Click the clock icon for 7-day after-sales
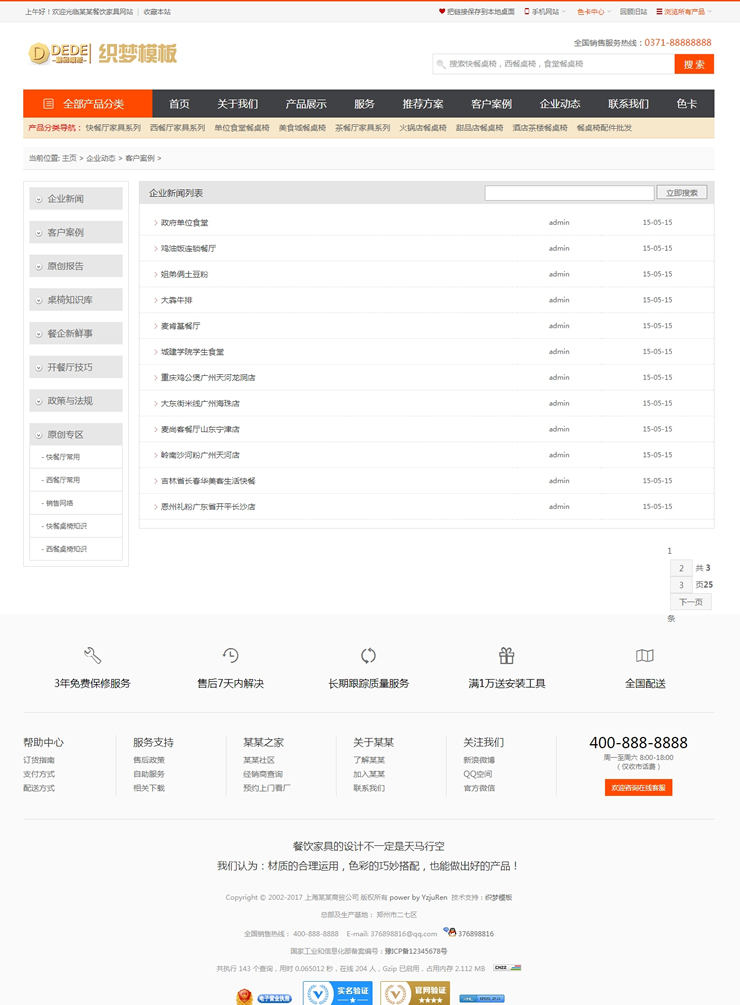Viewport: 740px width, 1005px height. pyautogui.click(x=230, y=656)
